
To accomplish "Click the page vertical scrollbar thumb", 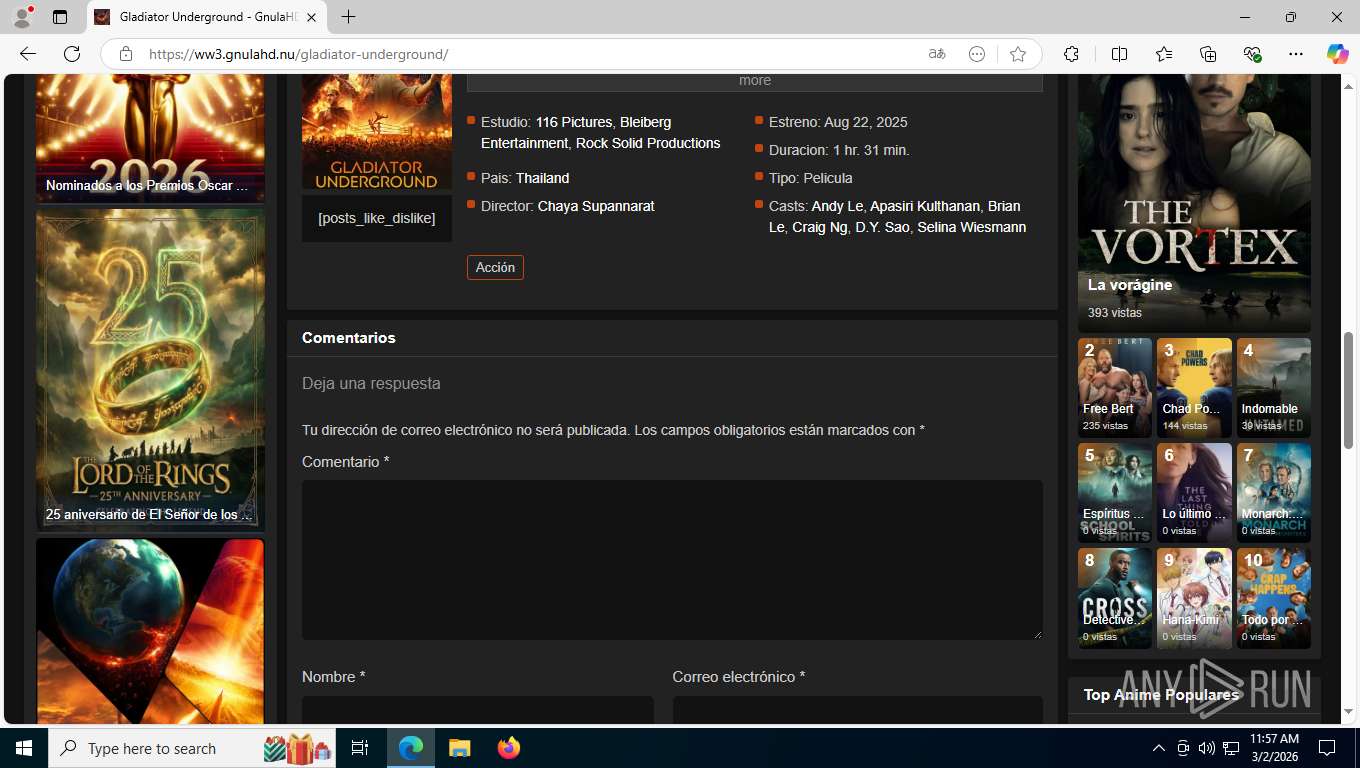I will click(x=1348, y=390).
